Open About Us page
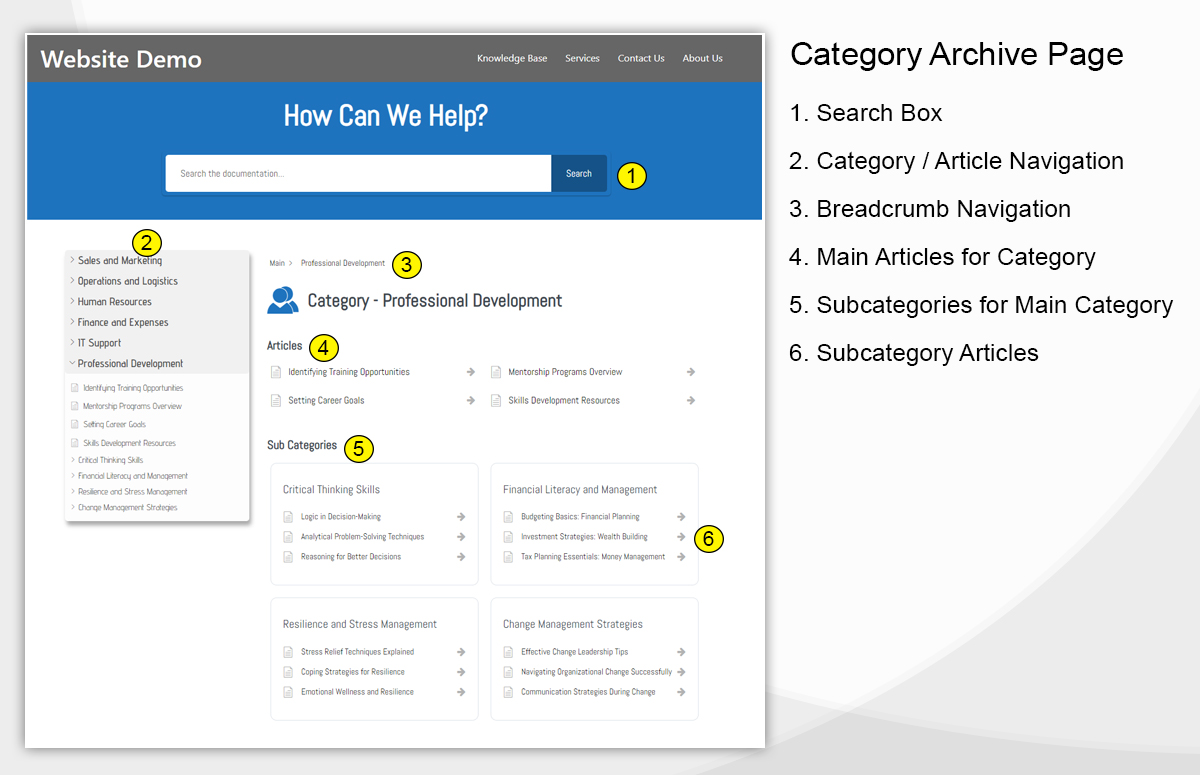1200x775 pixels. pyautogui.click(x=703, y=58)
